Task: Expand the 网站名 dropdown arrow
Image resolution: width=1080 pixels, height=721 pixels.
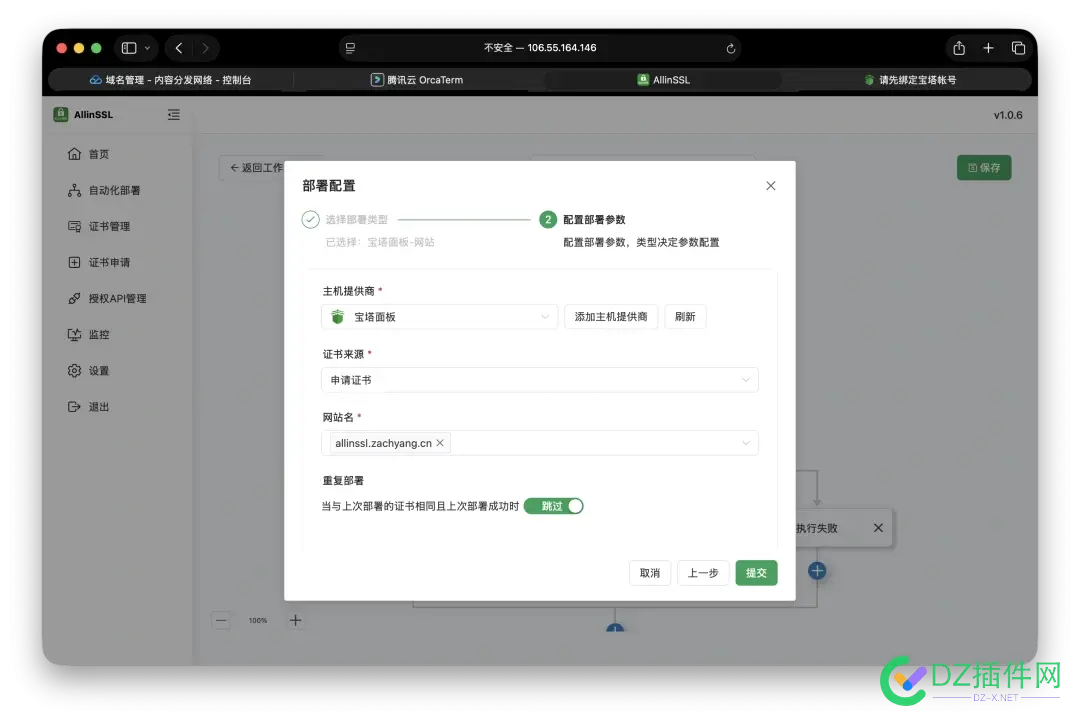Action: tap(745, 443)
